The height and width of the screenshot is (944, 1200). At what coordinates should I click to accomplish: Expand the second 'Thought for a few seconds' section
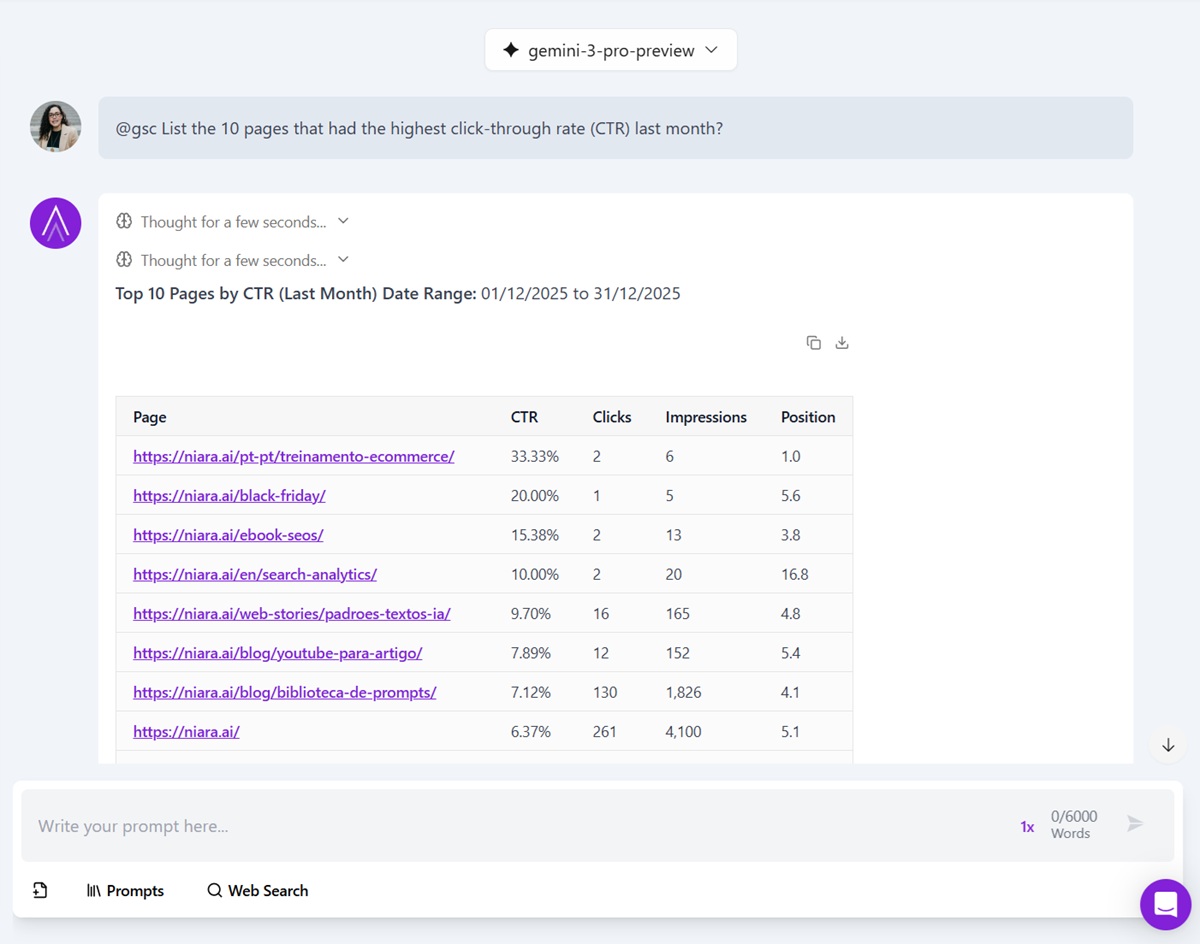click(x=233, y=260)
